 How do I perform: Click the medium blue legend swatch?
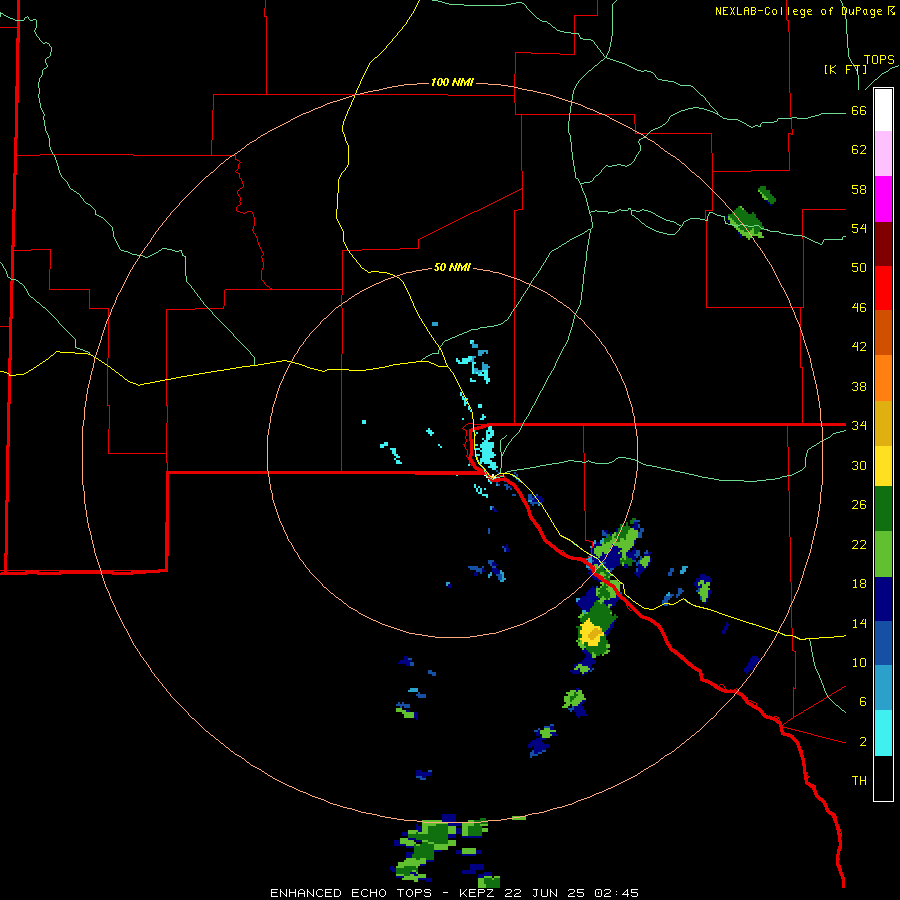883,643
